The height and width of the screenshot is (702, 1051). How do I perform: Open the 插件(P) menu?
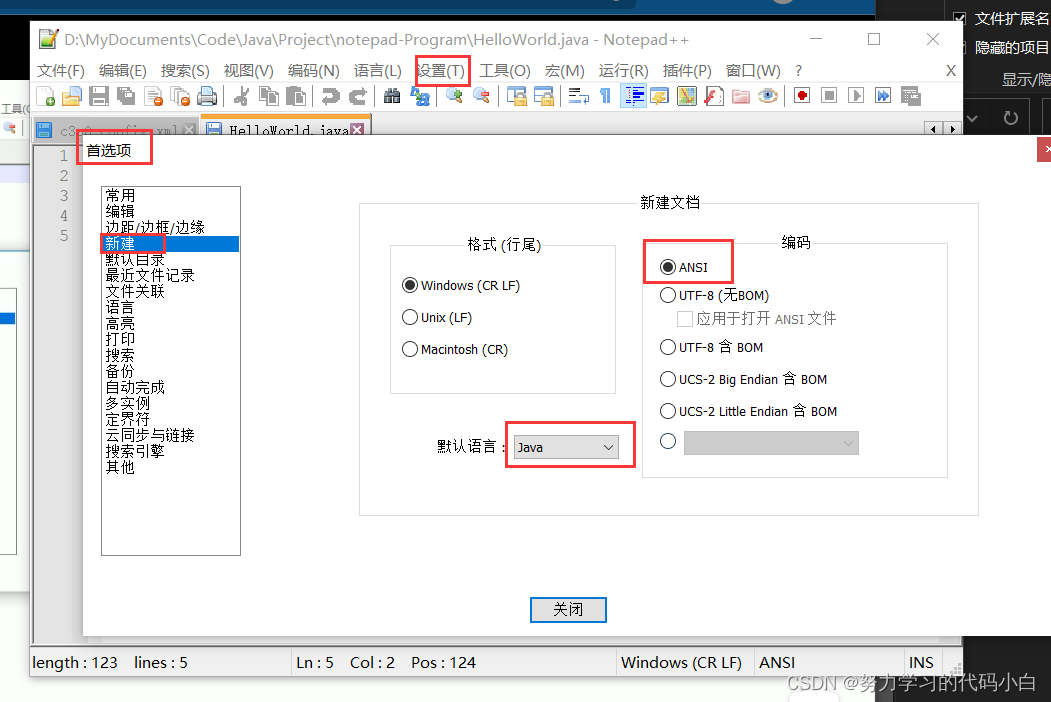[687, 71]
